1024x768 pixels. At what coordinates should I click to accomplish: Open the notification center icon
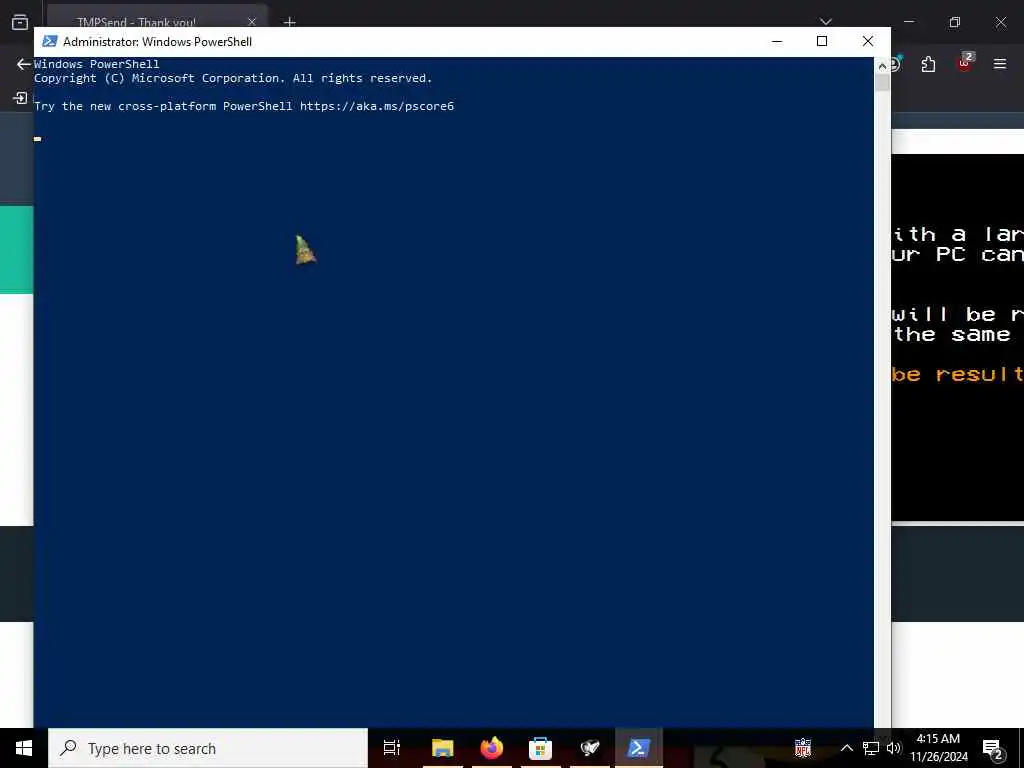[x=993, y=749]
